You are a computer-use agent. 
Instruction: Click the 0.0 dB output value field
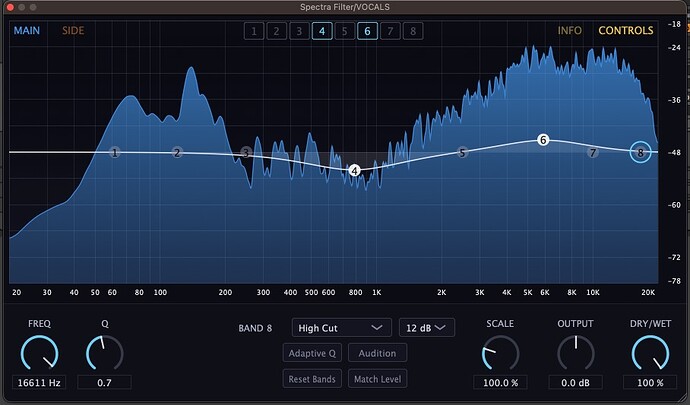(576, 383)
